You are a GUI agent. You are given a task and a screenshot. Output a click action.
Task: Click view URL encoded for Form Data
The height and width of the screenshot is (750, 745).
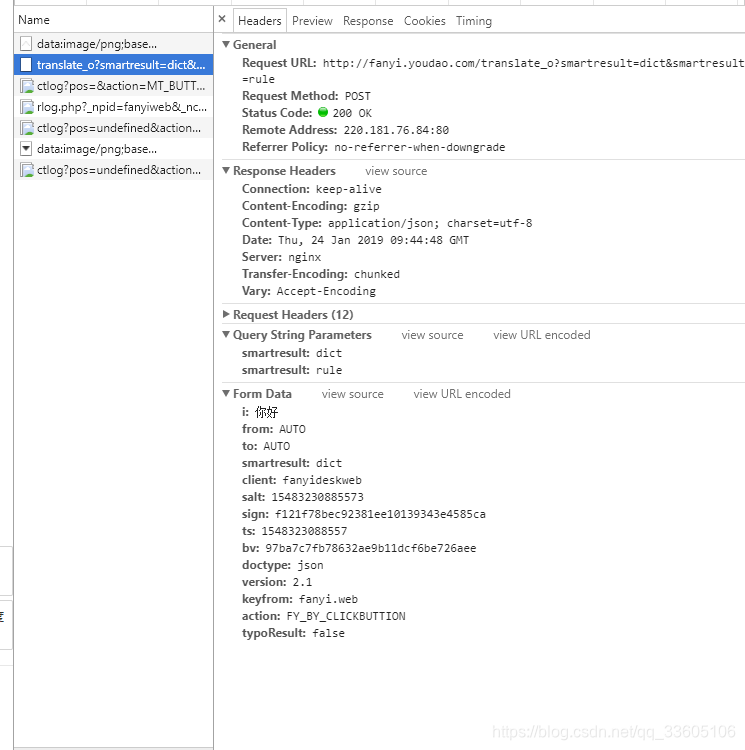[x=462, y=394]
